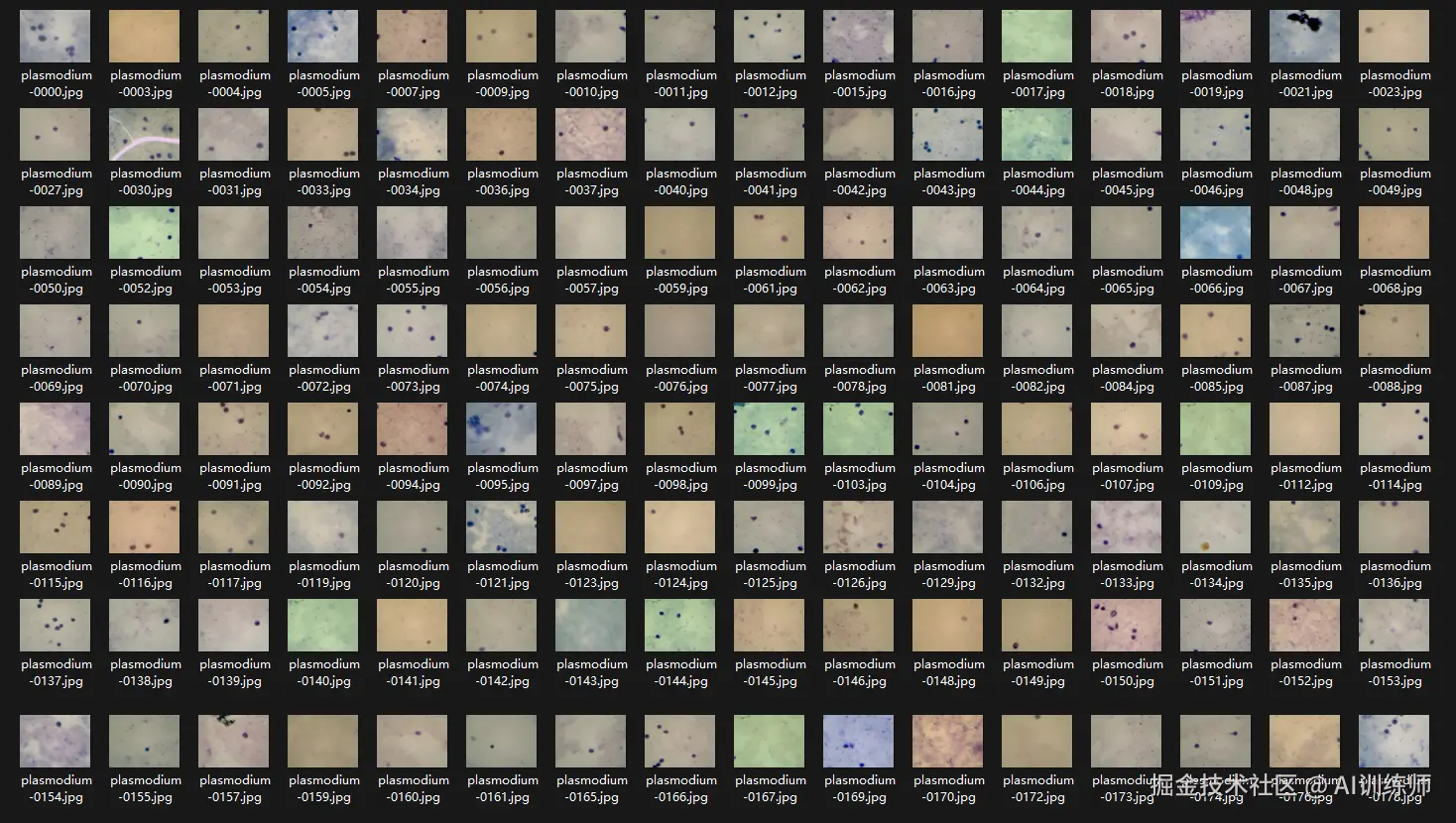
Task: Select the plasmodium-0109.jpg green thumbnail
Action: [x=1216, y=429]
